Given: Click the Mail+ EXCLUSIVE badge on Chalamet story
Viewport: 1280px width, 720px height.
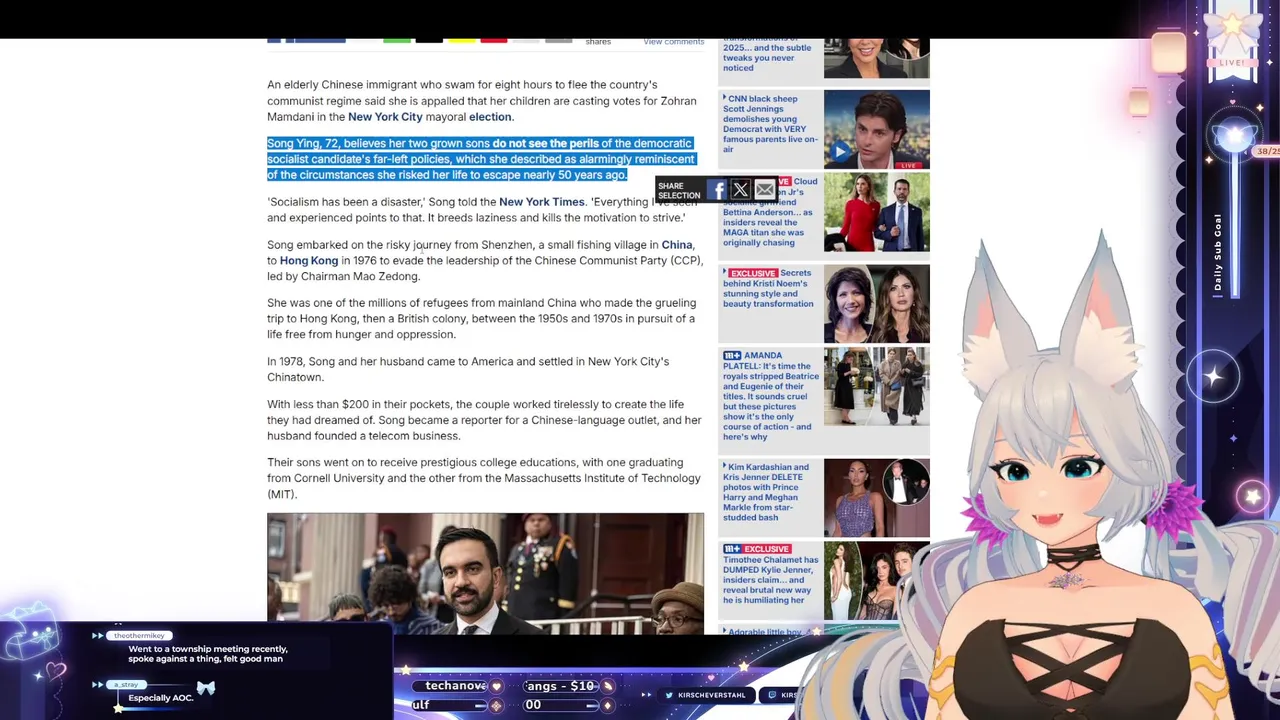Looking at the screenshot, I should 757,549.
